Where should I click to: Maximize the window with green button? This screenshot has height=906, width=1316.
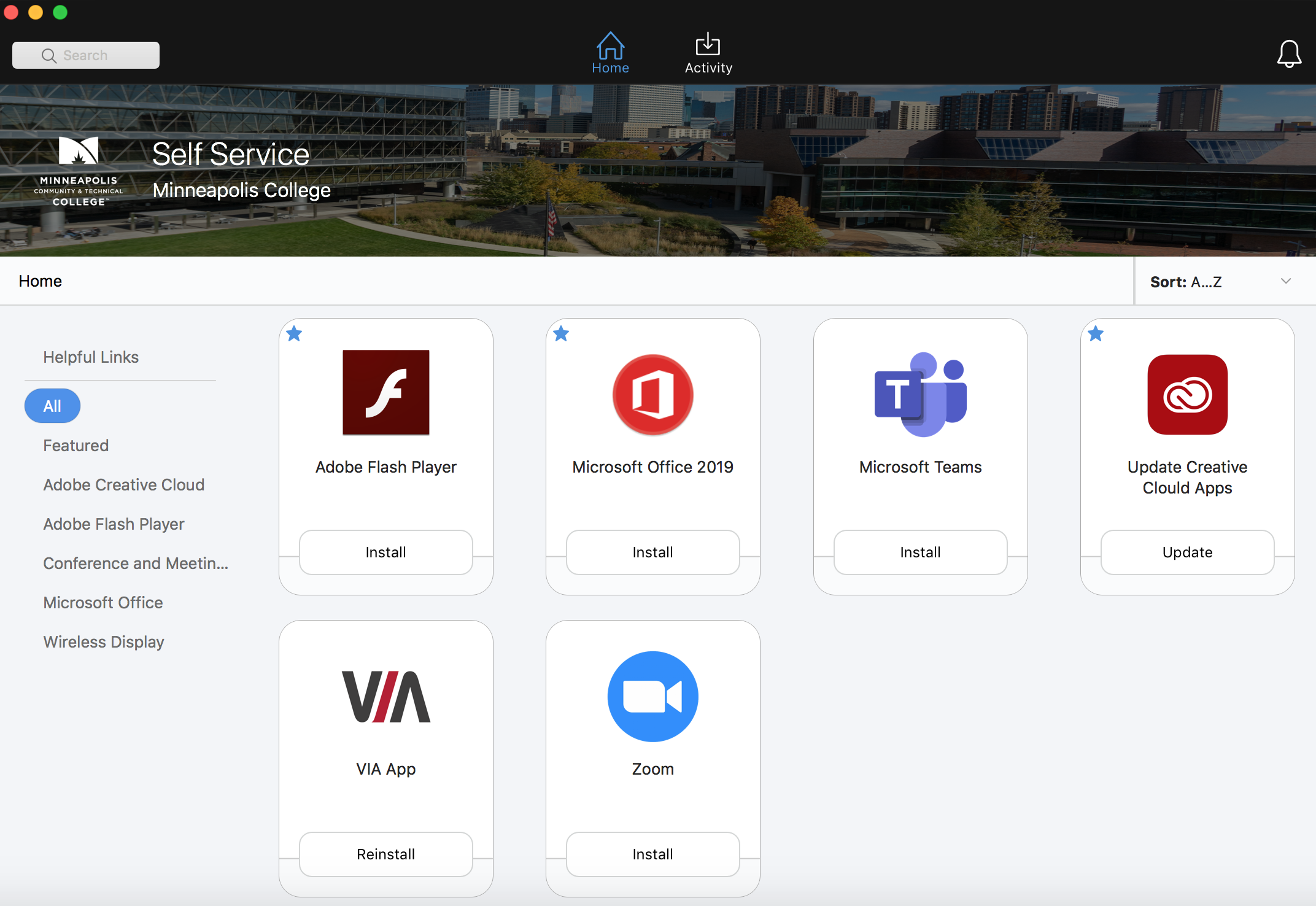point(60,12)
